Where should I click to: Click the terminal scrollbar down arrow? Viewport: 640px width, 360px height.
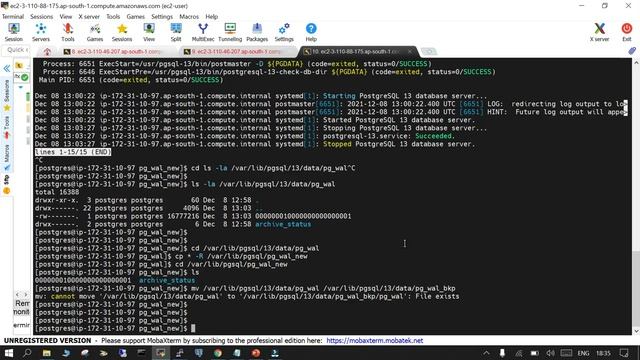tap(636, 331)
